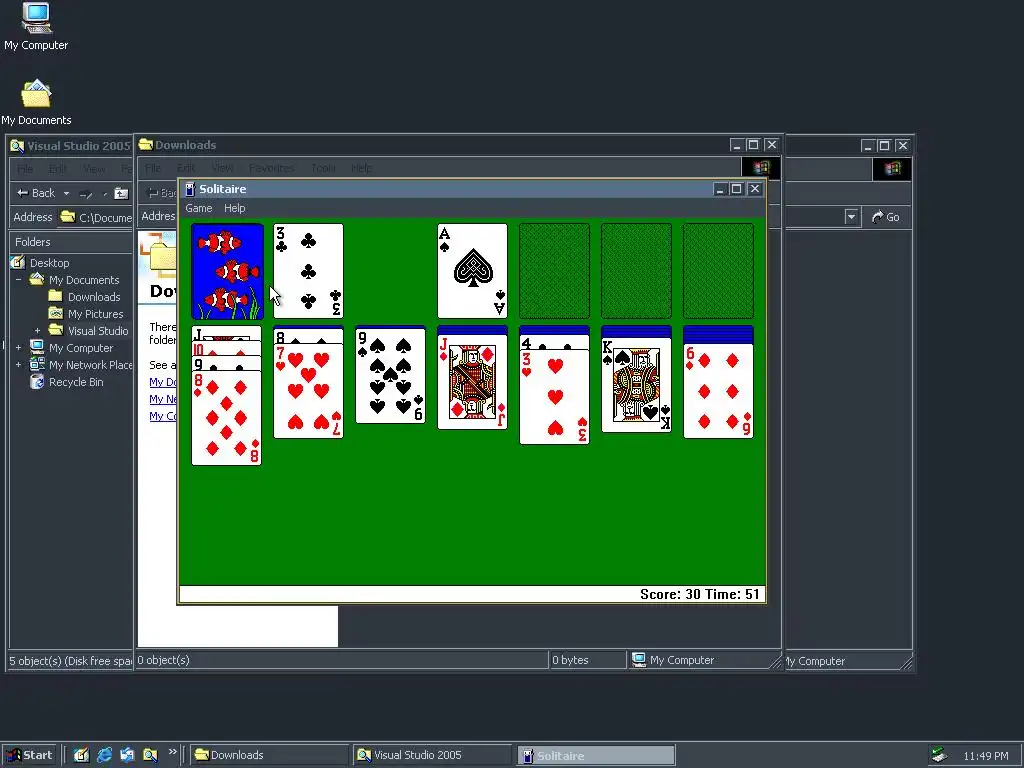Viewport: 1024px width, 768px height.
Task: Click Outlook Express quick launch icon
Action: click(x=127, y=755)
